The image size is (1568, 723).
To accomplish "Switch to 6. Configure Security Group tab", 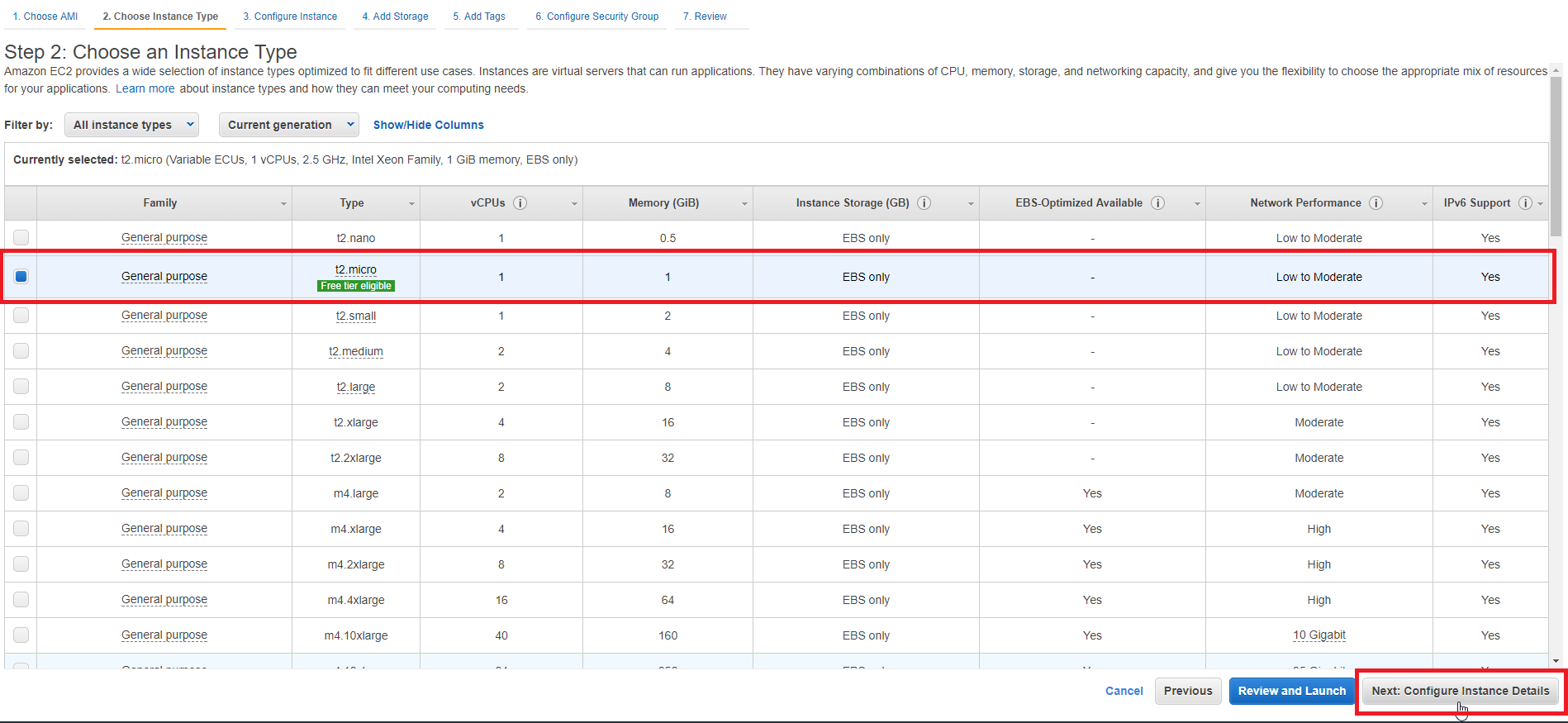I will tap(596, 17).
